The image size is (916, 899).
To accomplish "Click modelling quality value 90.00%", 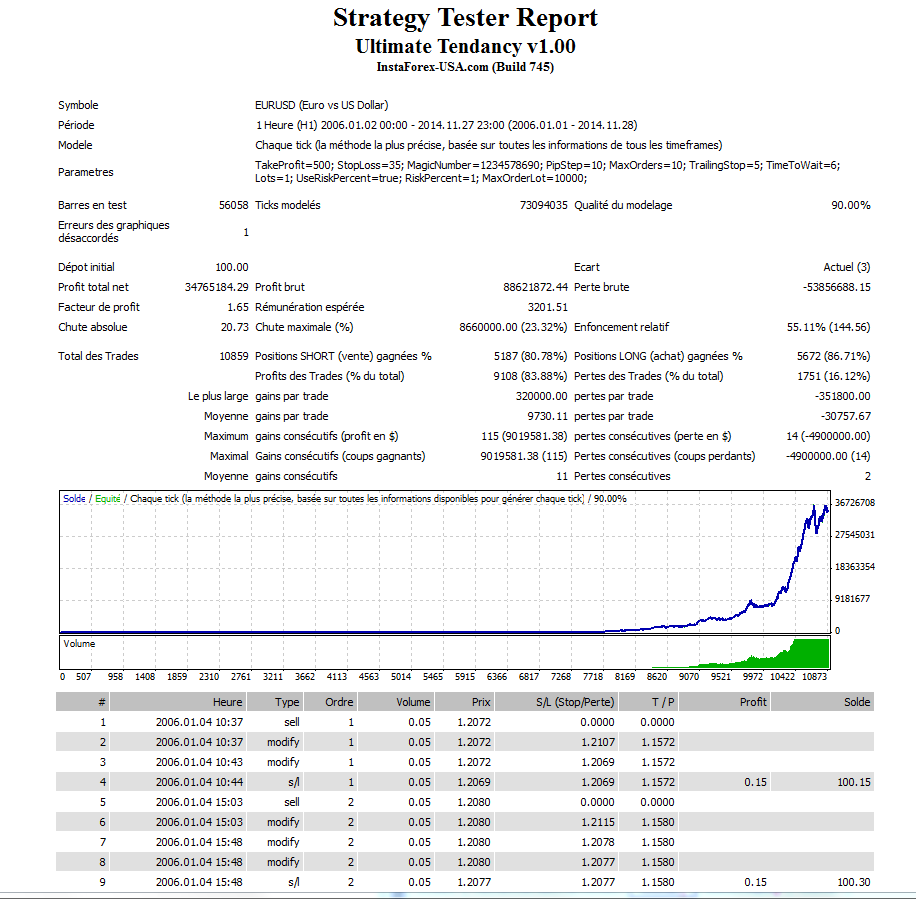I will [851, 205].
